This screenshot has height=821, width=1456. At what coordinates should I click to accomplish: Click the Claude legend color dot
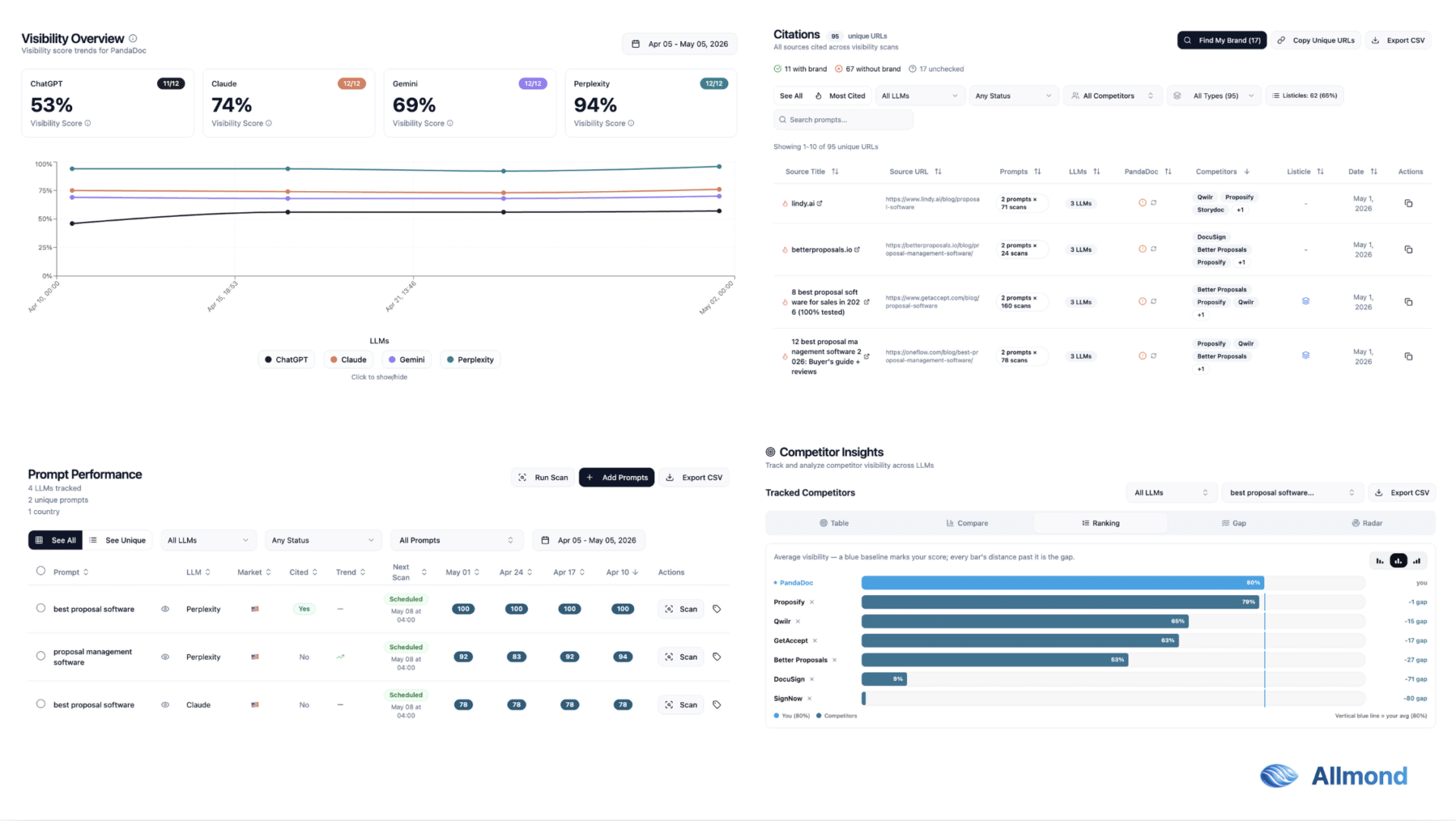334,359
